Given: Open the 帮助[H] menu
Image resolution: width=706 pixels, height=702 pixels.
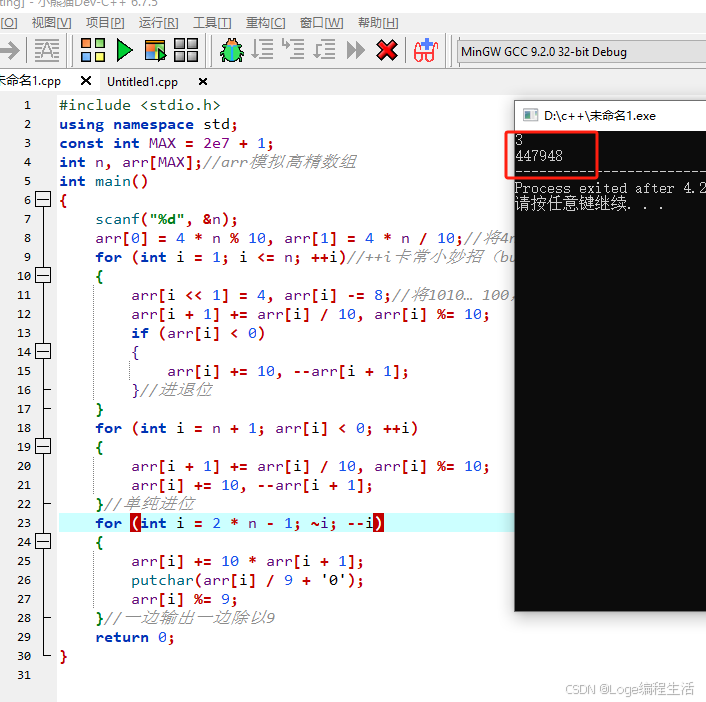Looking at the screenshot, I should [378, 23].
